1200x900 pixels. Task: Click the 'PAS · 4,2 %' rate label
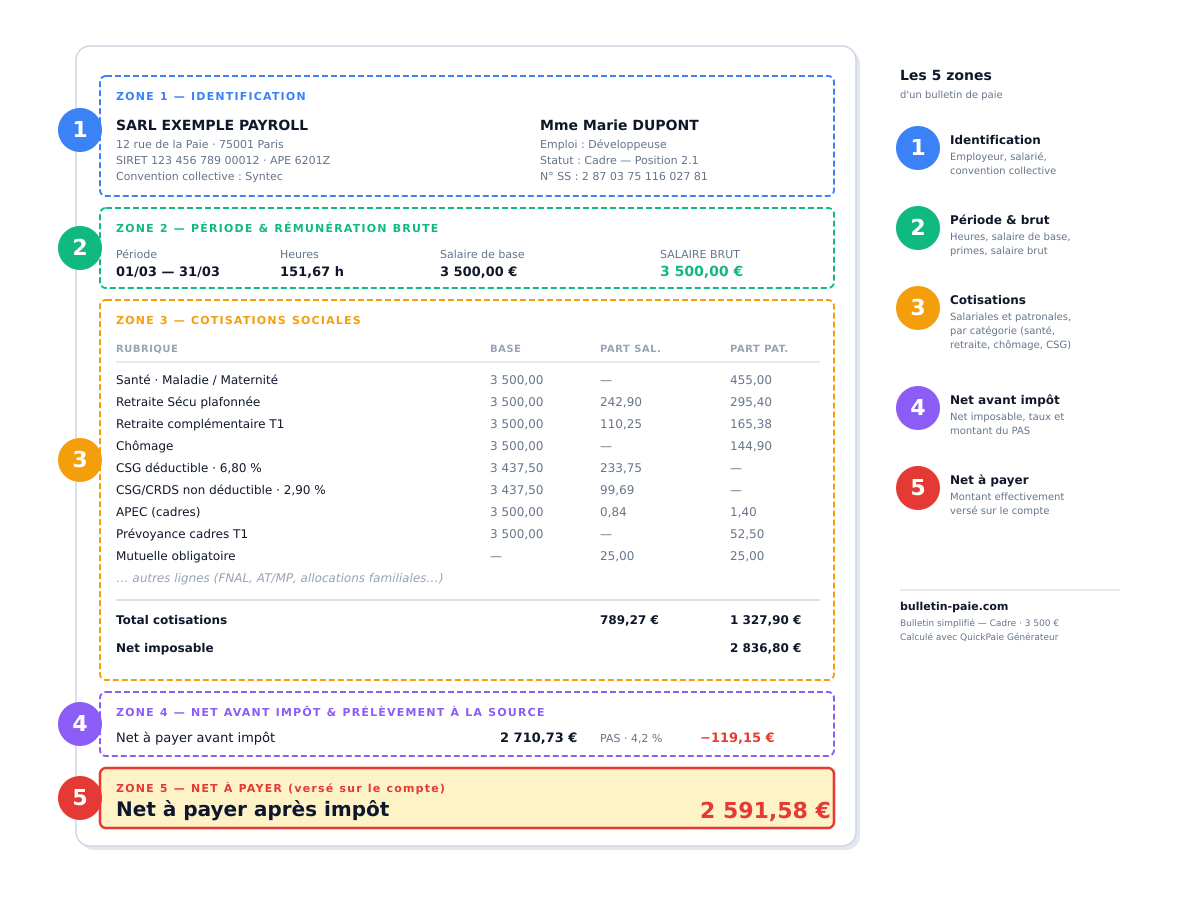point(631,739)
